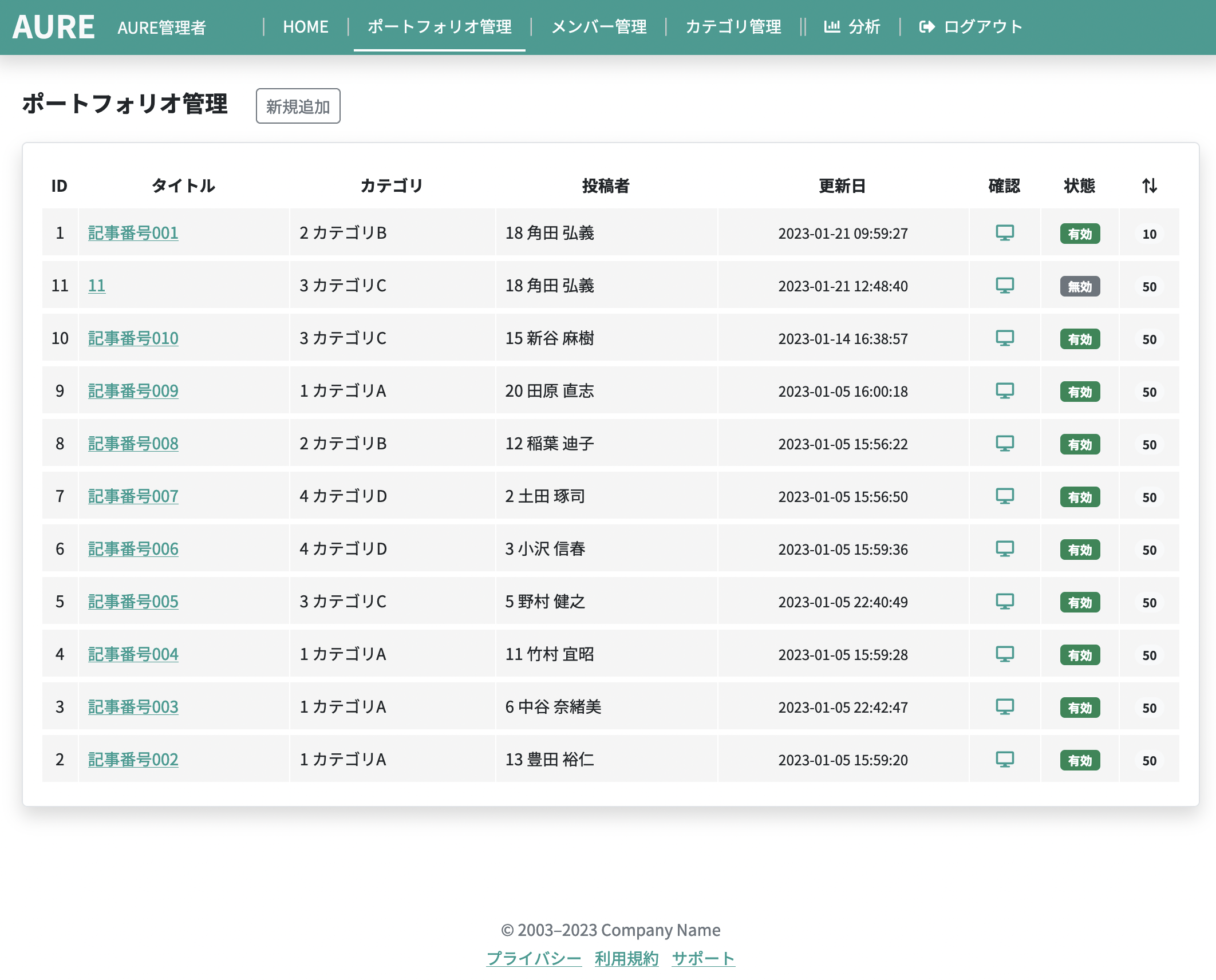
Task: Toggle the 無効 status badge in row 11
Action: pos(1079,286)
